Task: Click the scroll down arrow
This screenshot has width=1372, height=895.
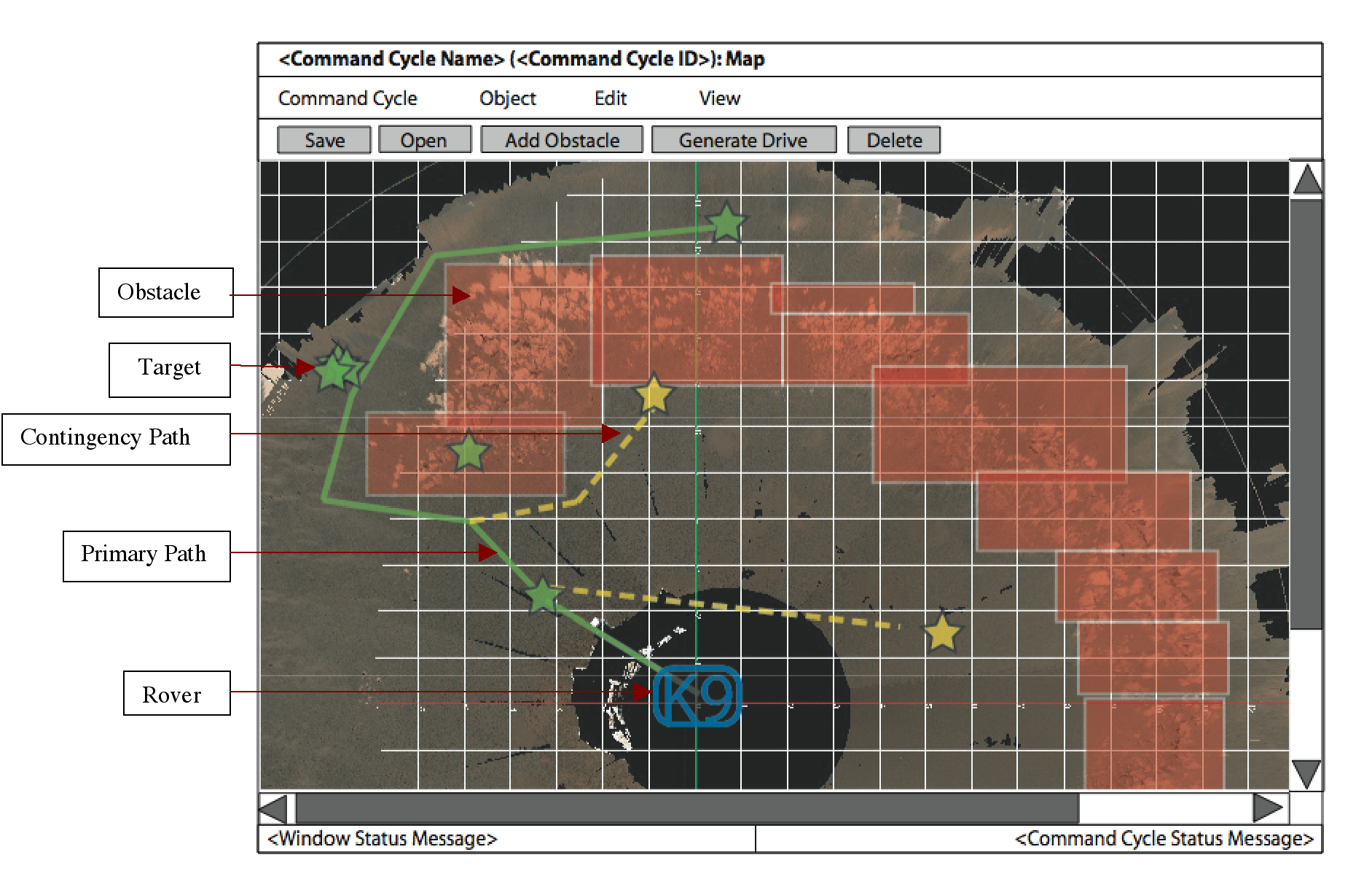Action: coord(1307,773)
